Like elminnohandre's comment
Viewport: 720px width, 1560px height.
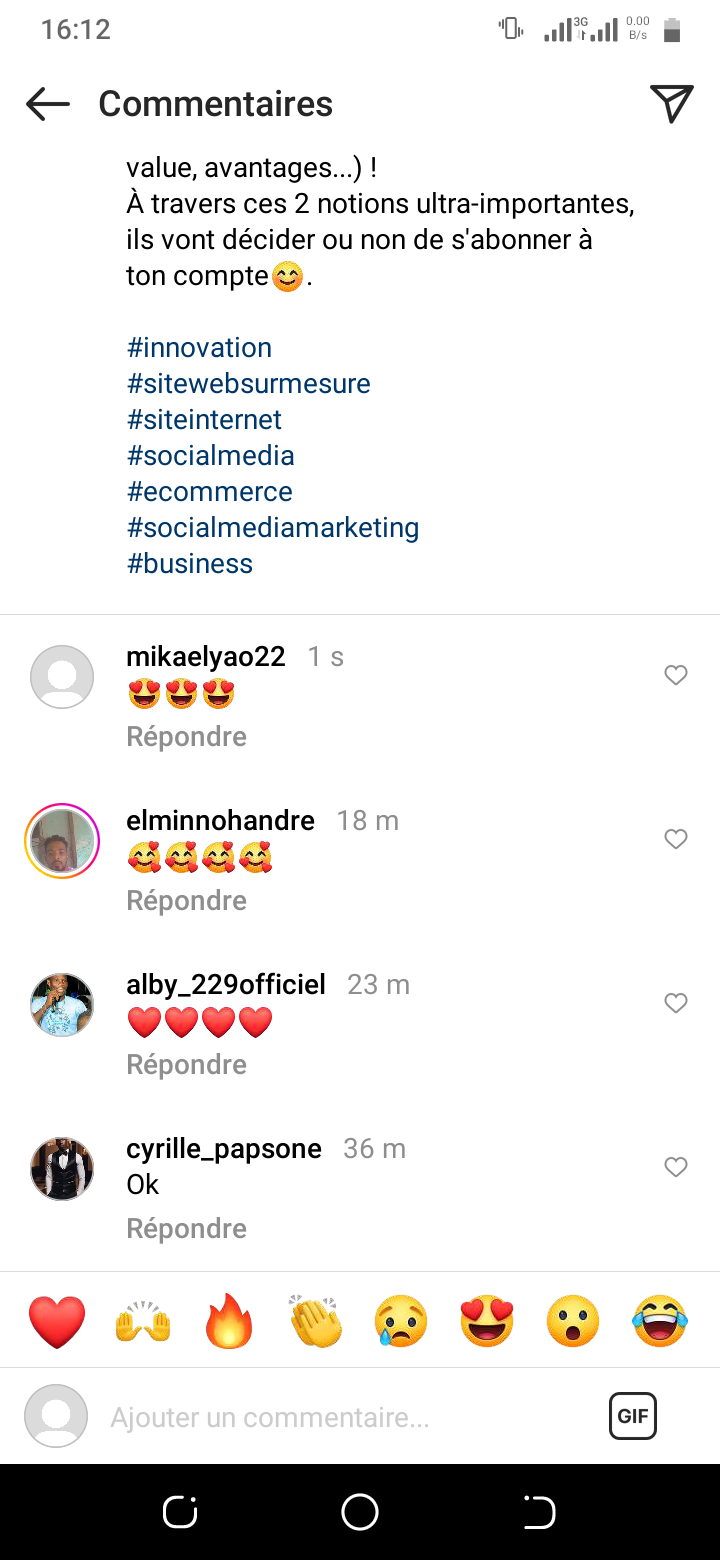676,839
